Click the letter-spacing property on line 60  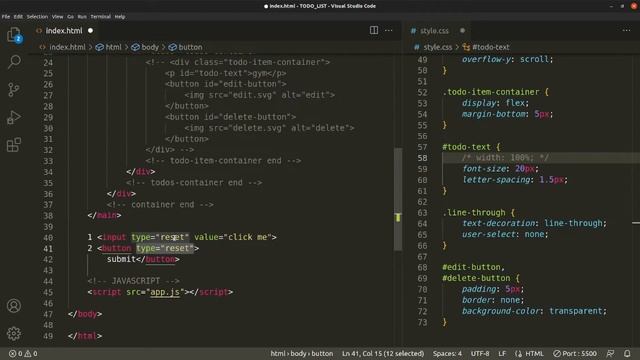click(x=496, y=180)
